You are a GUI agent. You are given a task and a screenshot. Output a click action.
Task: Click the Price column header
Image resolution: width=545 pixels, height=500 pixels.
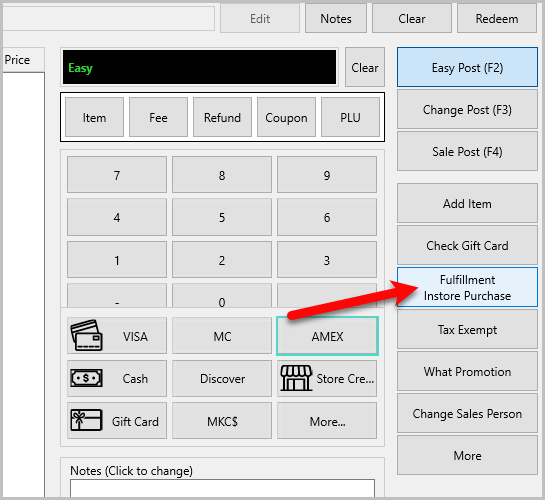[x=23, y=60]
